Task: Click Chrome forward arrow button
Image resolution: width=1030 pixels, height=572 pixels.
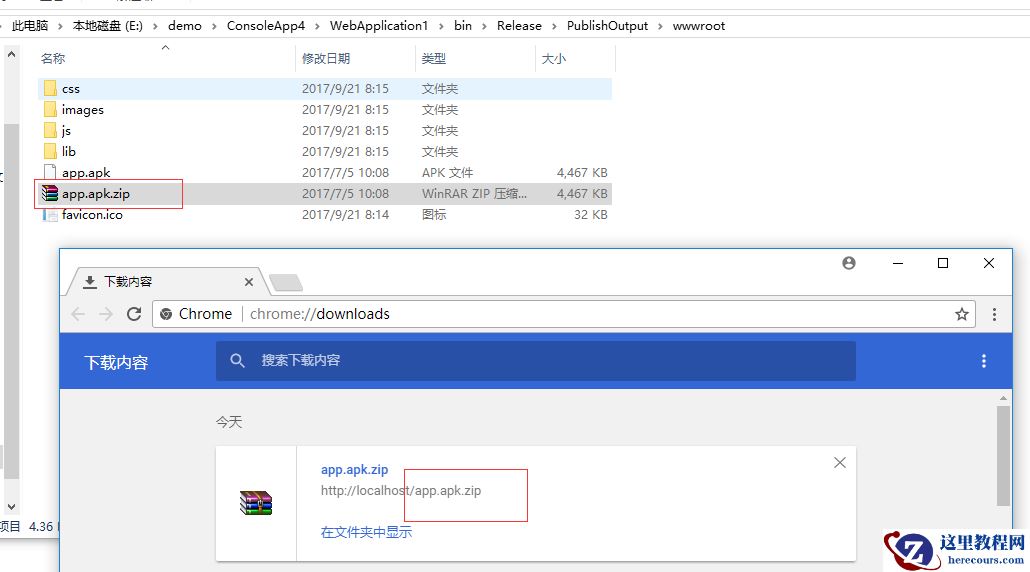Action: (x=106, y=314)
